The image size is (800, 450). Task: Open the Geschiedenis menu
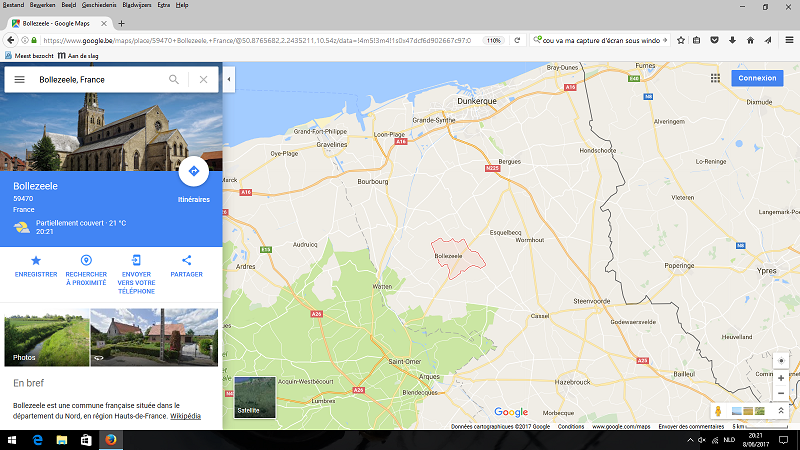coord(99,5)
